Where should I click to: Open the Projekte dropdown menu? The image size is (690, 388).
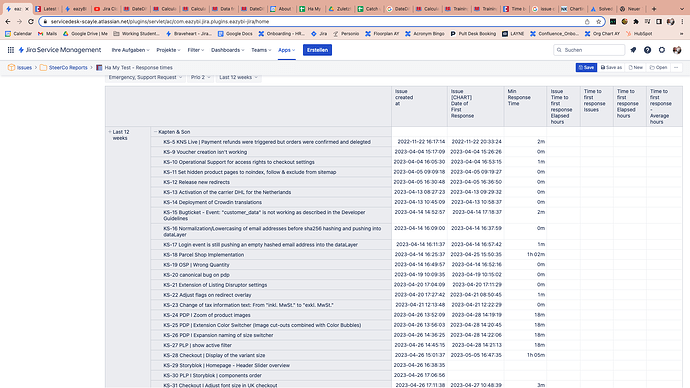pos(169,50)
